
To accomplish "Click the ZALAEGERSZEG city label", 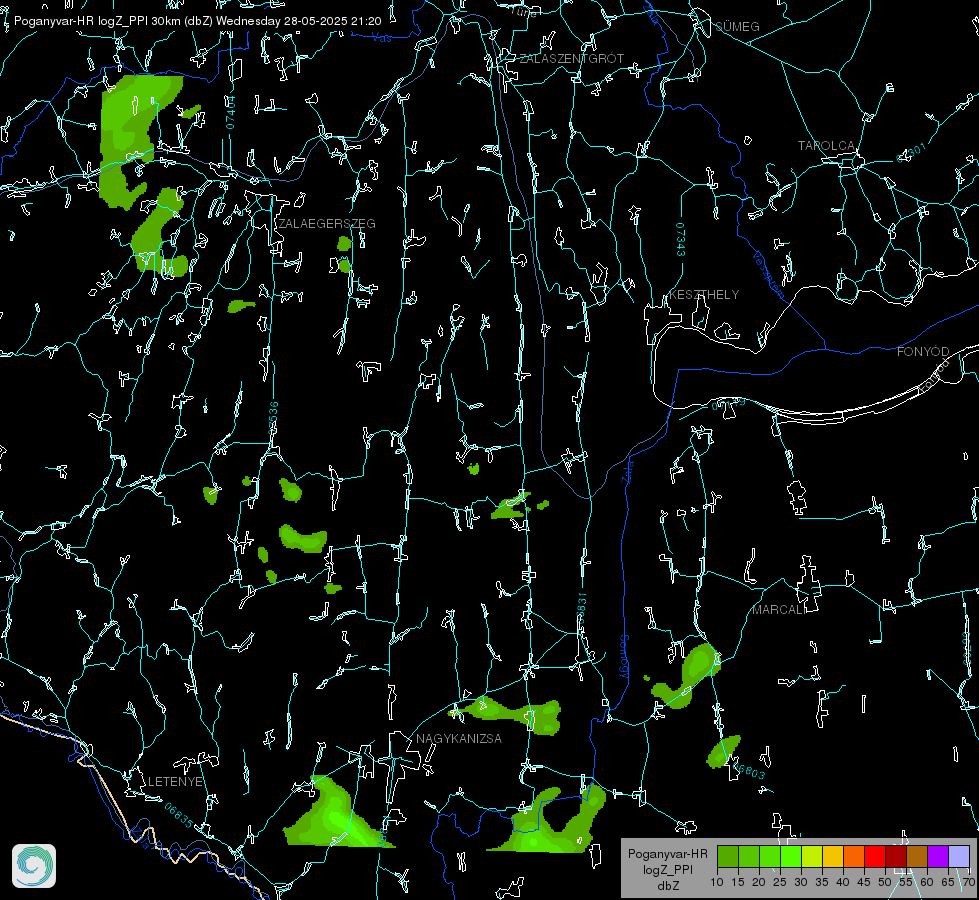I will (327, 224).
